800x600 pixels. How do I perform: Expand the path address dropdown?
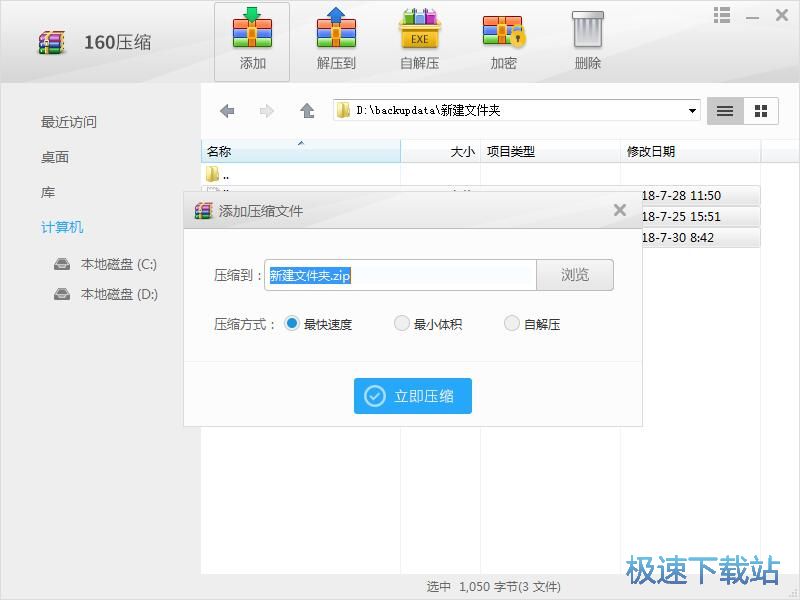click(692, 111)
